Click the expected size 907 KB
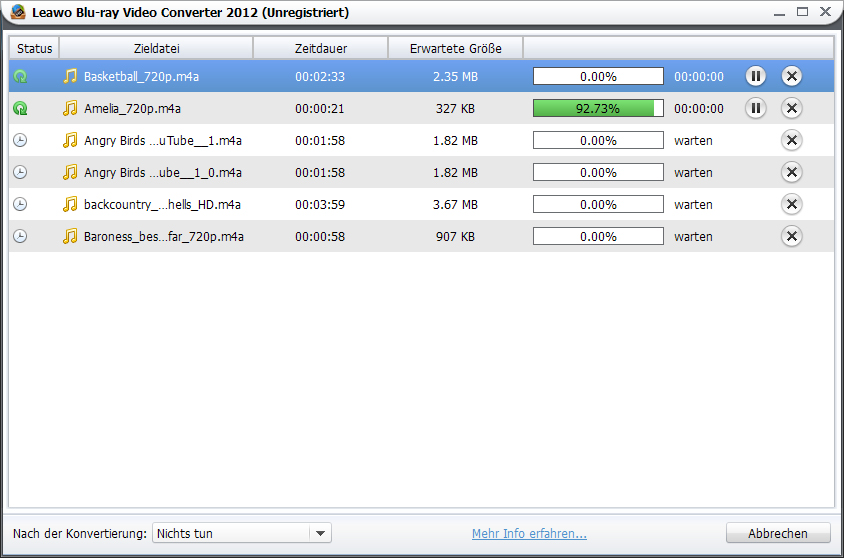Screen dimensions: 844x558 455,236
